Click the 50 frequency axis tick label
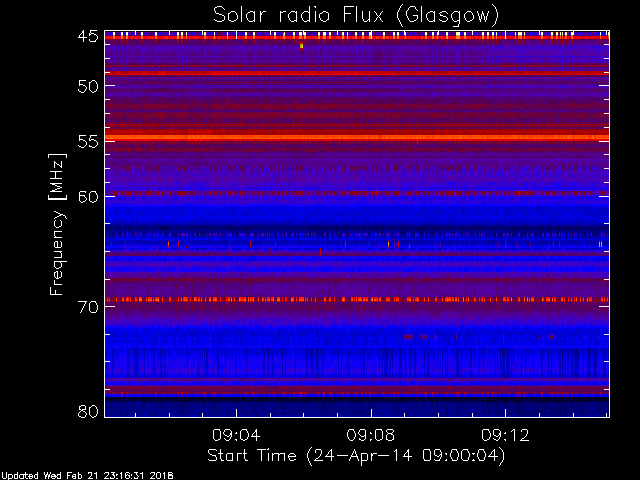640x480 pixels. coord(88,86)
